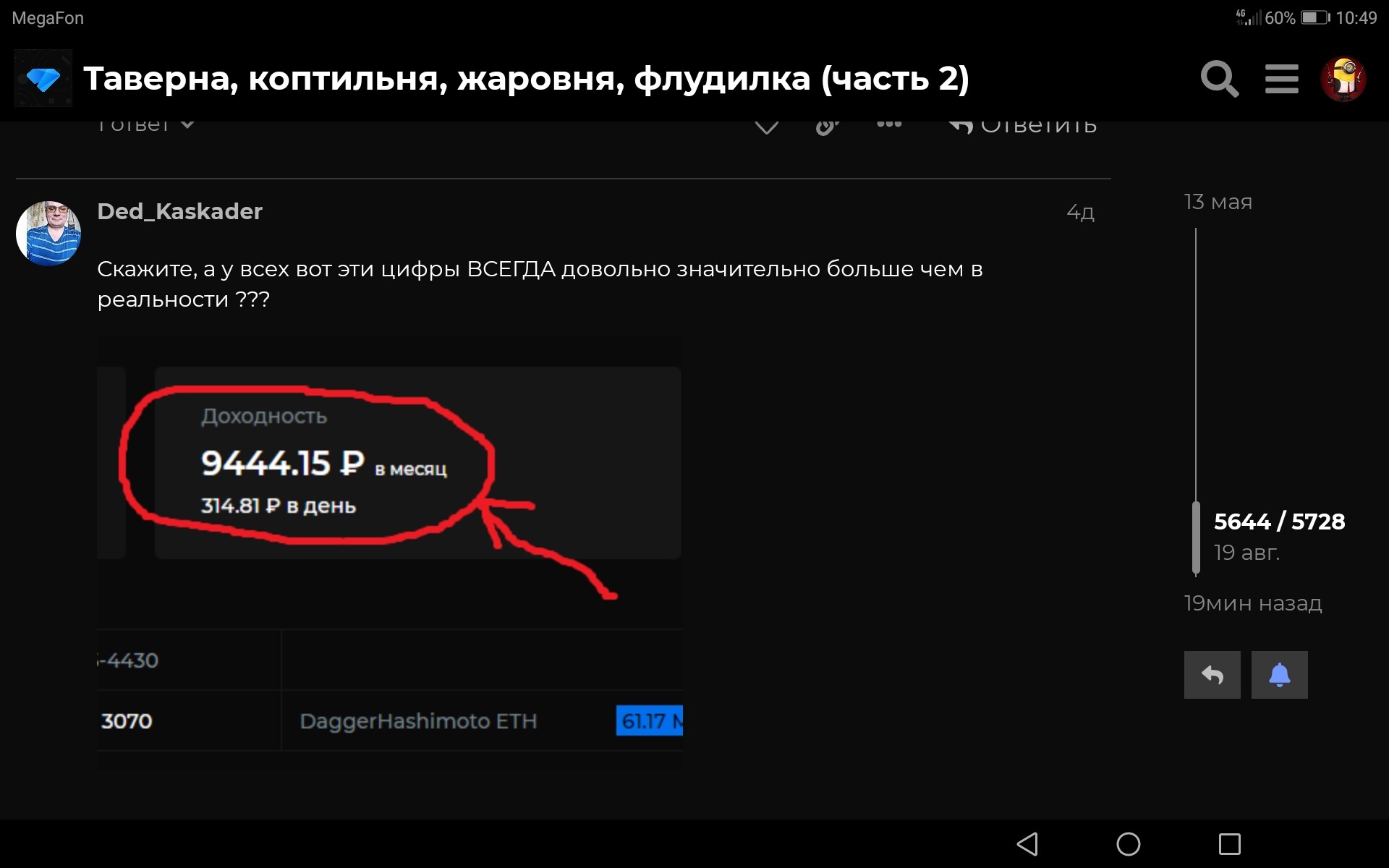This screenshot has height=868, width=1389.
Task: Tap the Android back triangle button
Action: (1027, 844)
